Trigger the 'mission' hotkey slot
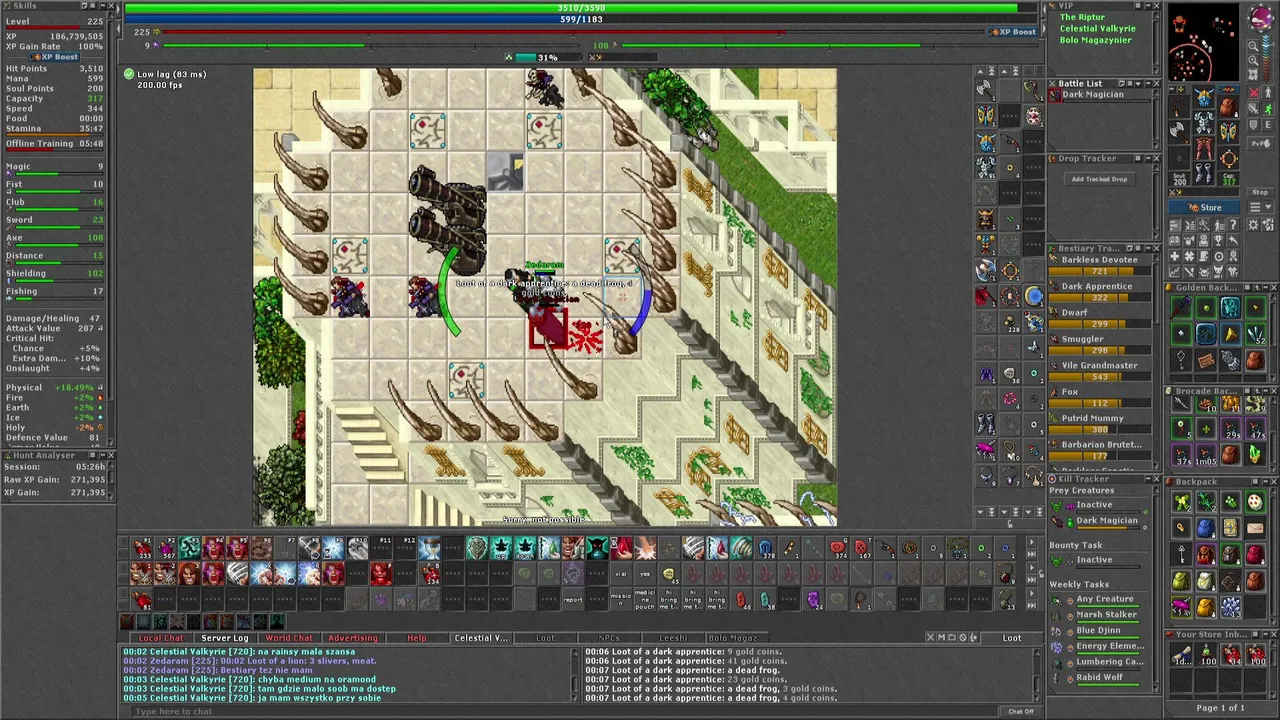 pyautogui.click(x=621, y=599)
